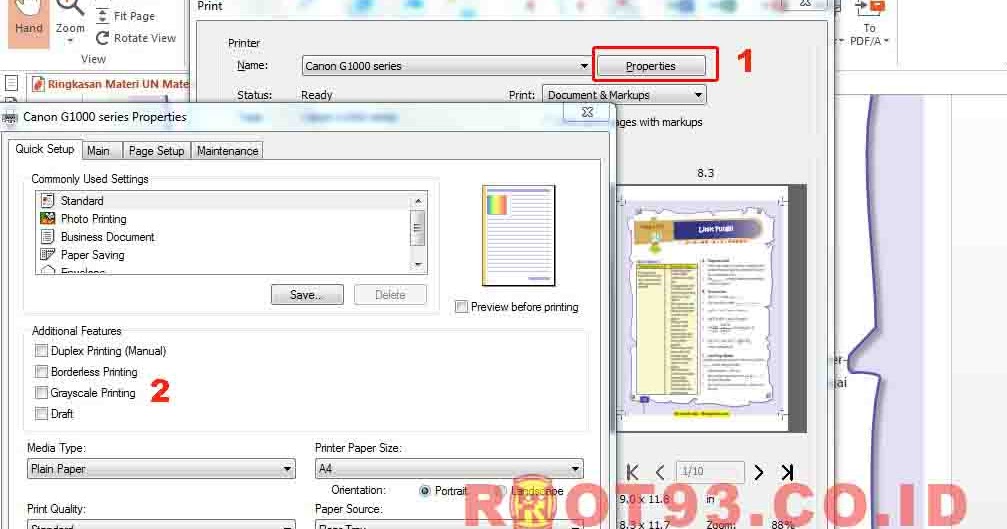Switch to the Quick Setup tab
This screenshot has width=1007, height=529.
click(45, 149)
